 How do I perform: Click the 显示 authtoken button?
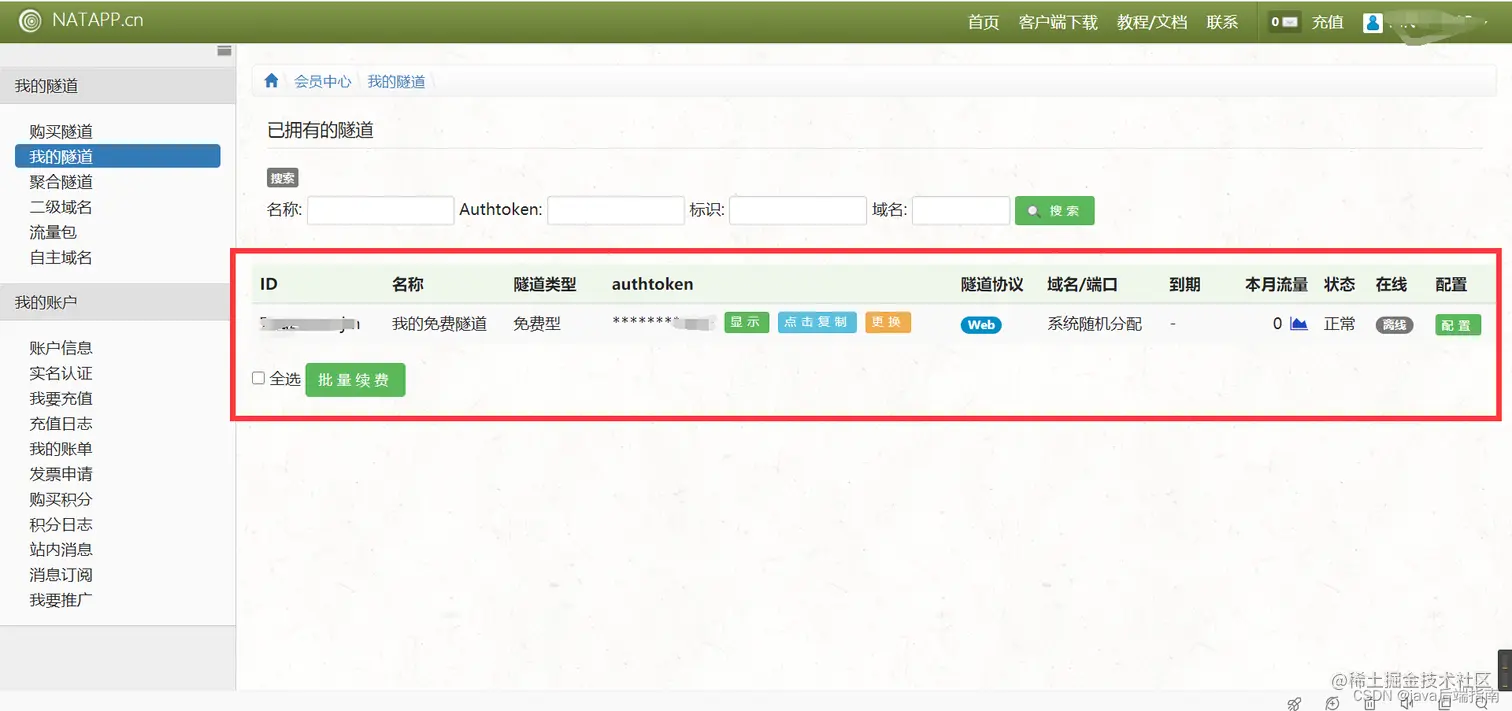pyautogui.click(x=747, y=322)
